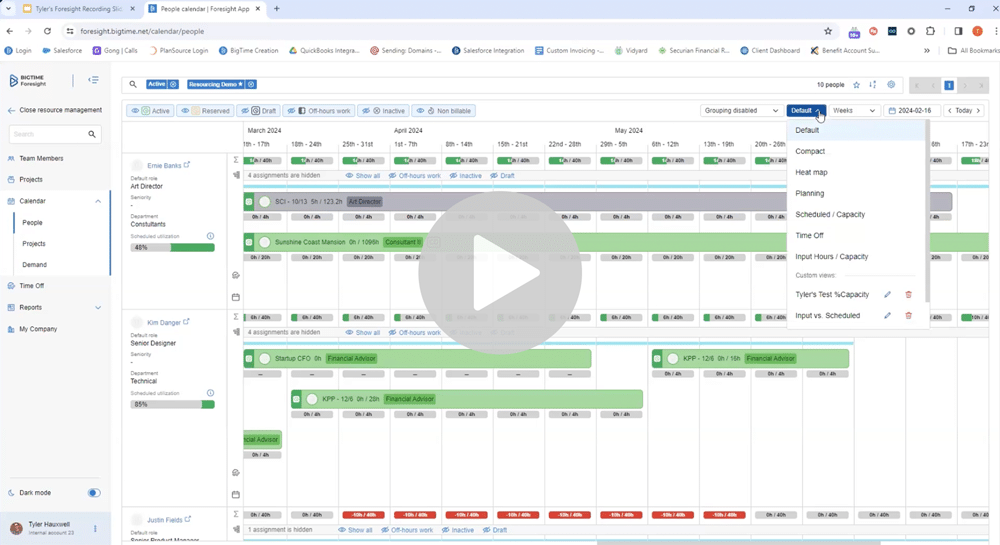Edit Tyler's Test %Capacity custom view
This screenshot has width=1000, height=545.
[887, 294]
